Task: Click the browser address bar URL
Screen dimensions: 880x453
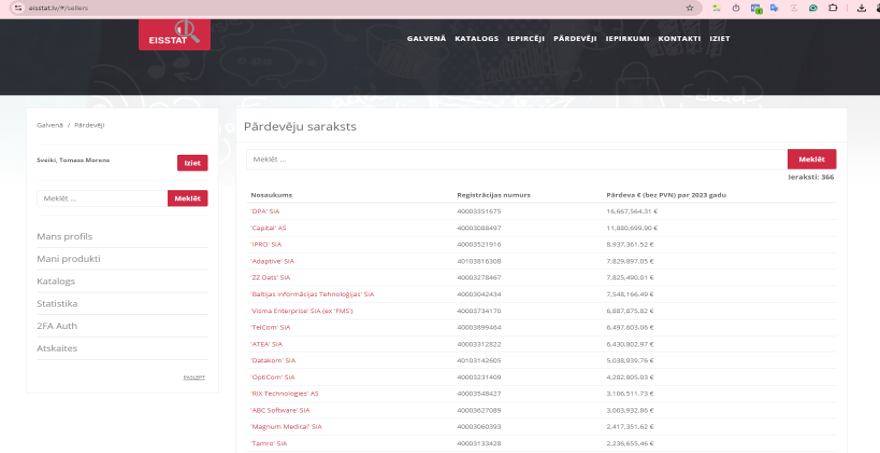Action: (58, 8)
